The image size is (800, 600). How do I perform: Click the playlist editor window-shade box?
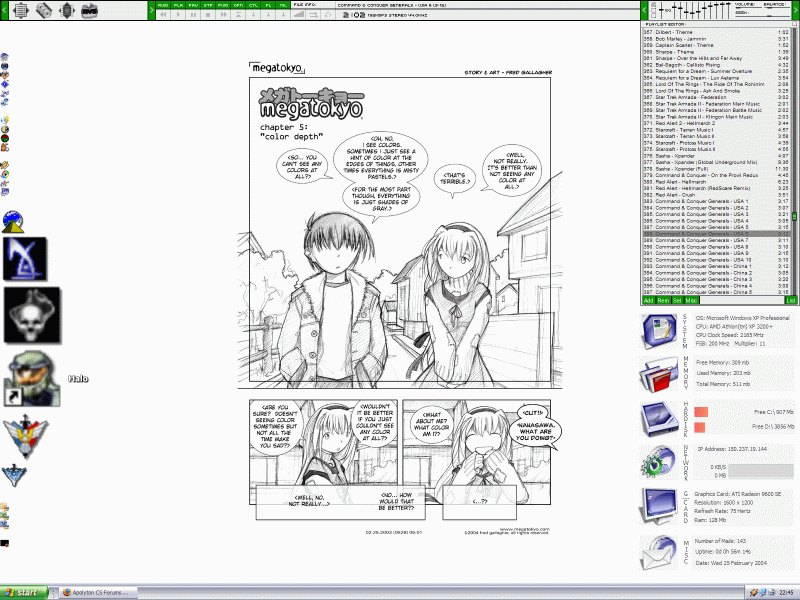pos(794,24)
